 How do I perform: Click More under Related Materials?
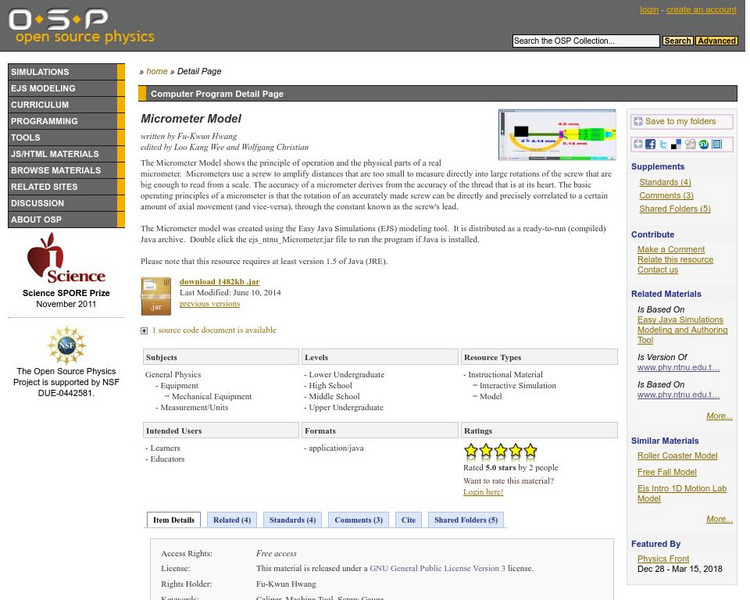click(x=719, y=416)
